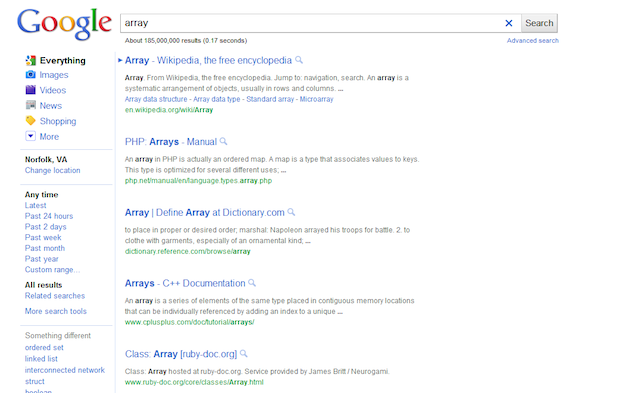Switch to Images results

coord(54,75)
